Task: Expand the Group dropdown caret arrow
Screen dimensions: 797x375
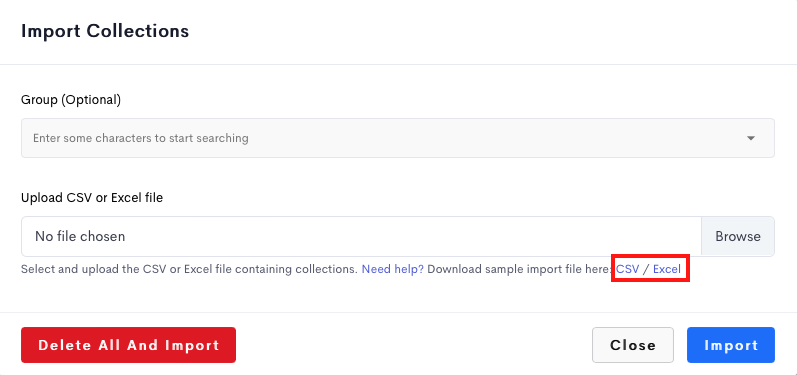Action: pyautogui.click(x=750, y=138)
